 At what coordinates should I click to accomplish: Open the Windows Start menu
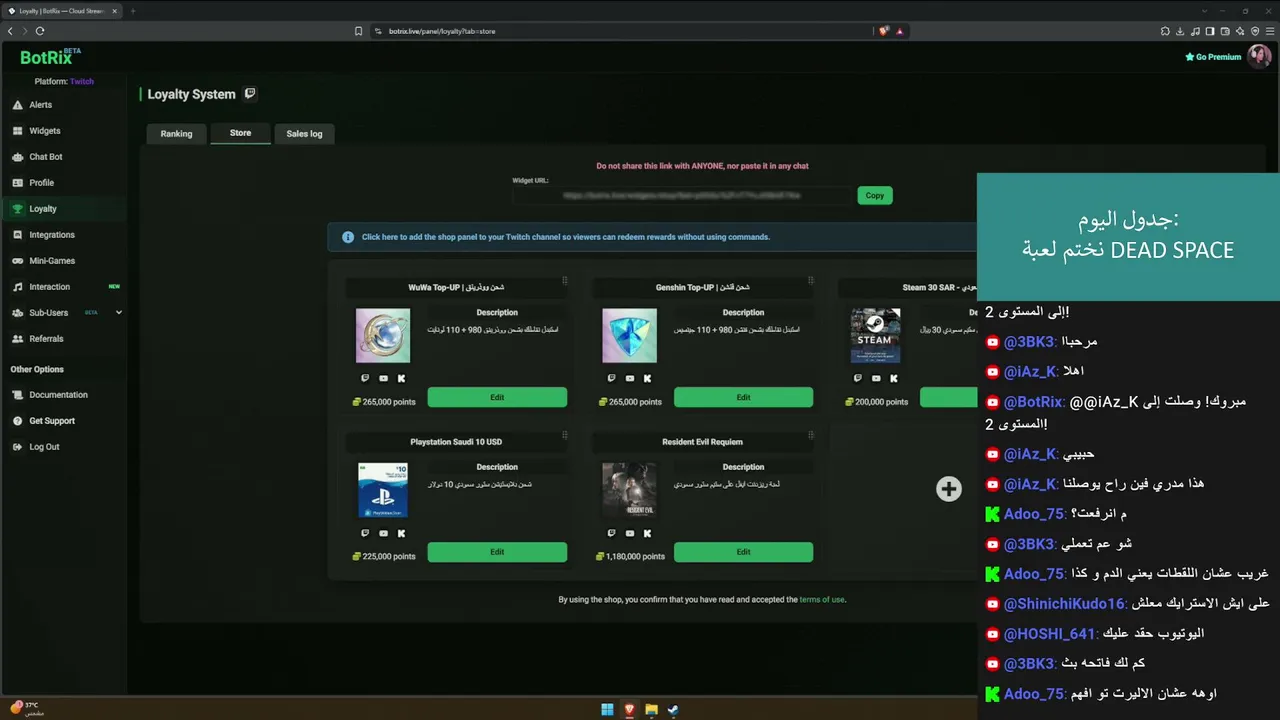[x=607, y=710]
